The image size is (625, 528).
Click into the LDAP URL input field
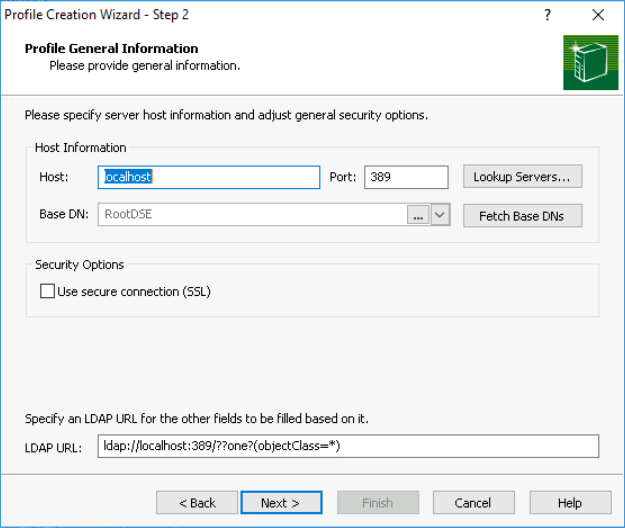pyautogui.click(x=348, y=446)
